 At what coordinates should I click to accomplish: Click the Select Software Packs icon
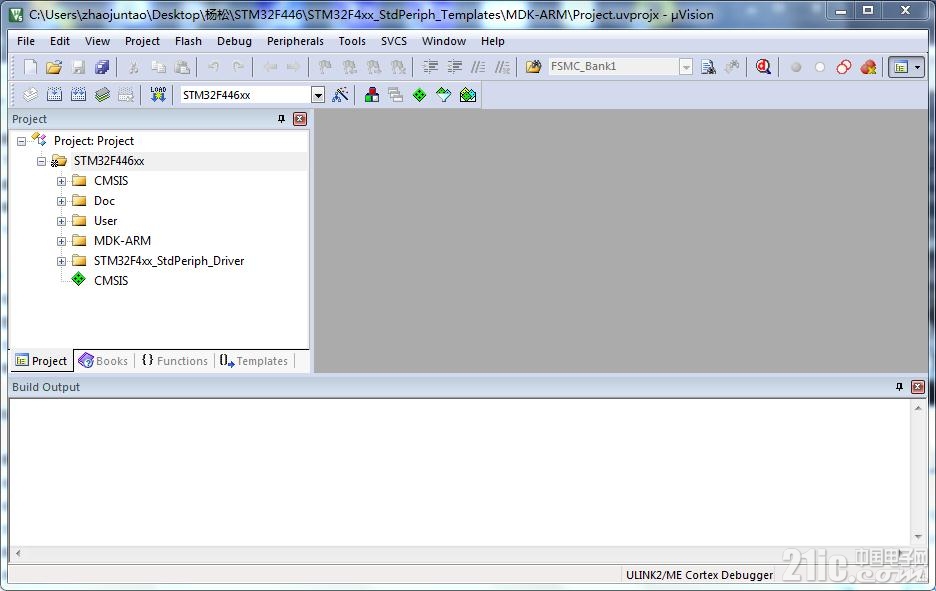(x=444, y=94)
